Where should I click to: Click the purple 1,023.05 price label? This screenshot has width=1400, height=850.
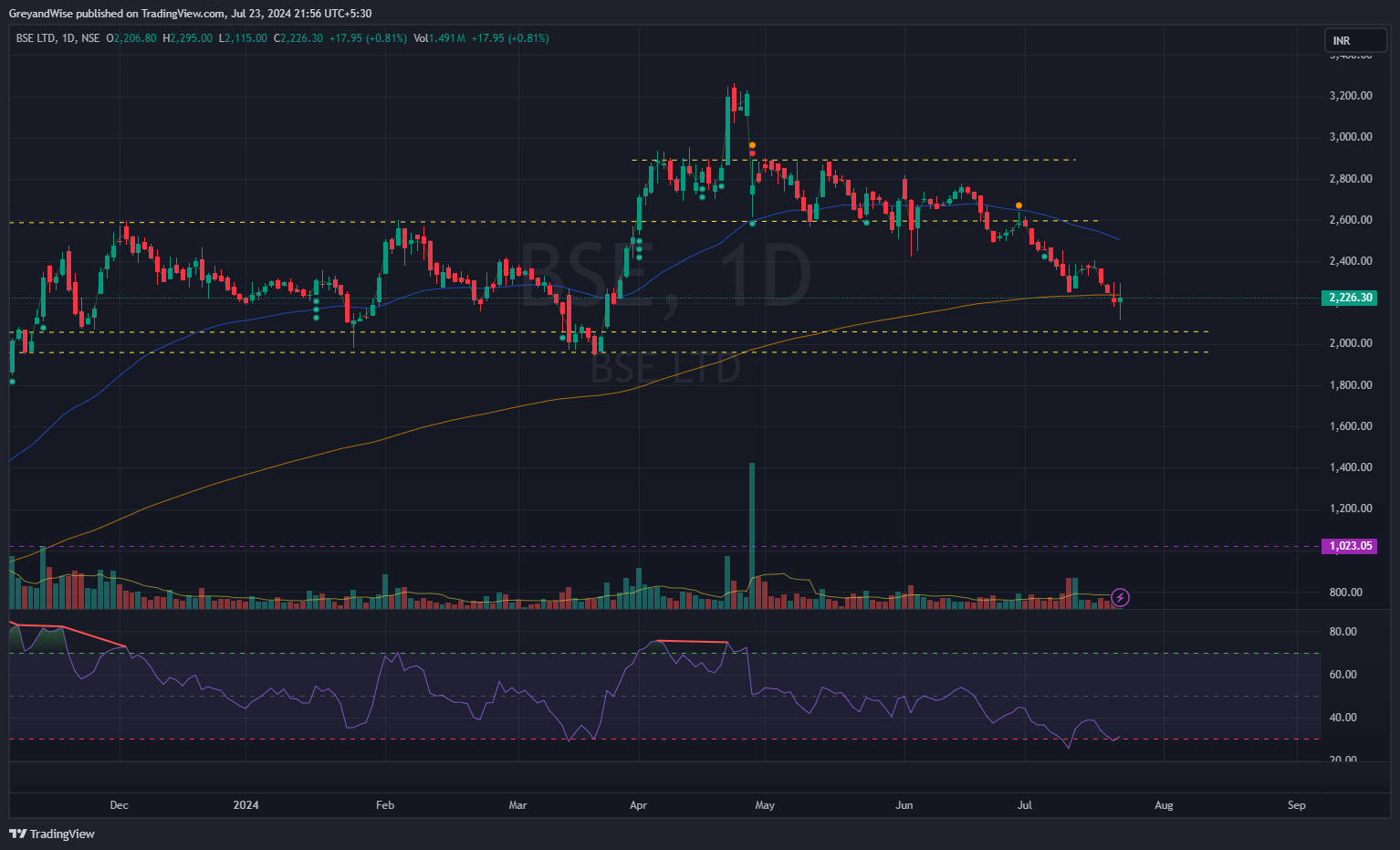pyautogui.click(x=1350, y=546)
